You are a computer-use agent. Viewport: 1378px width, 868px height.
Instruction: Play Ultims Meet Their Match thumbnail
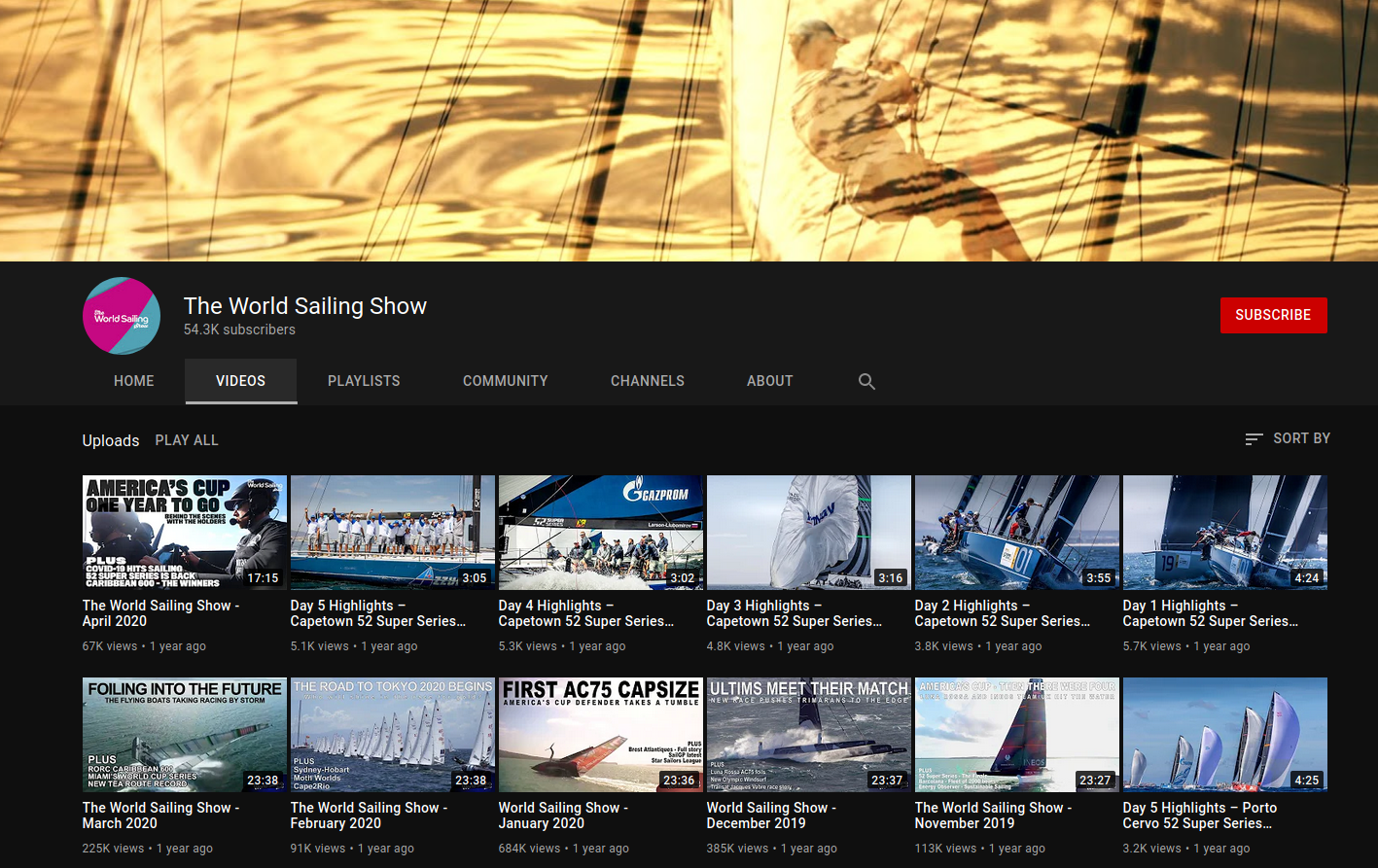coord(809,734)
